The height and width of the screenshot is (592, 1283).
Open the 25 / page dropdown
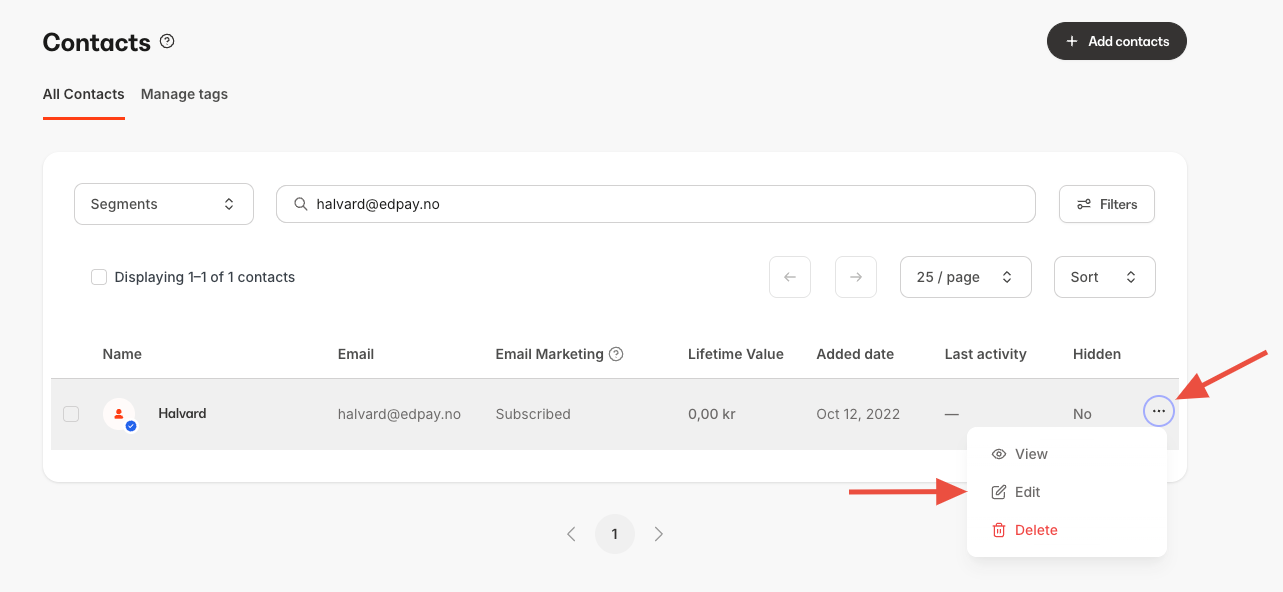966,277
